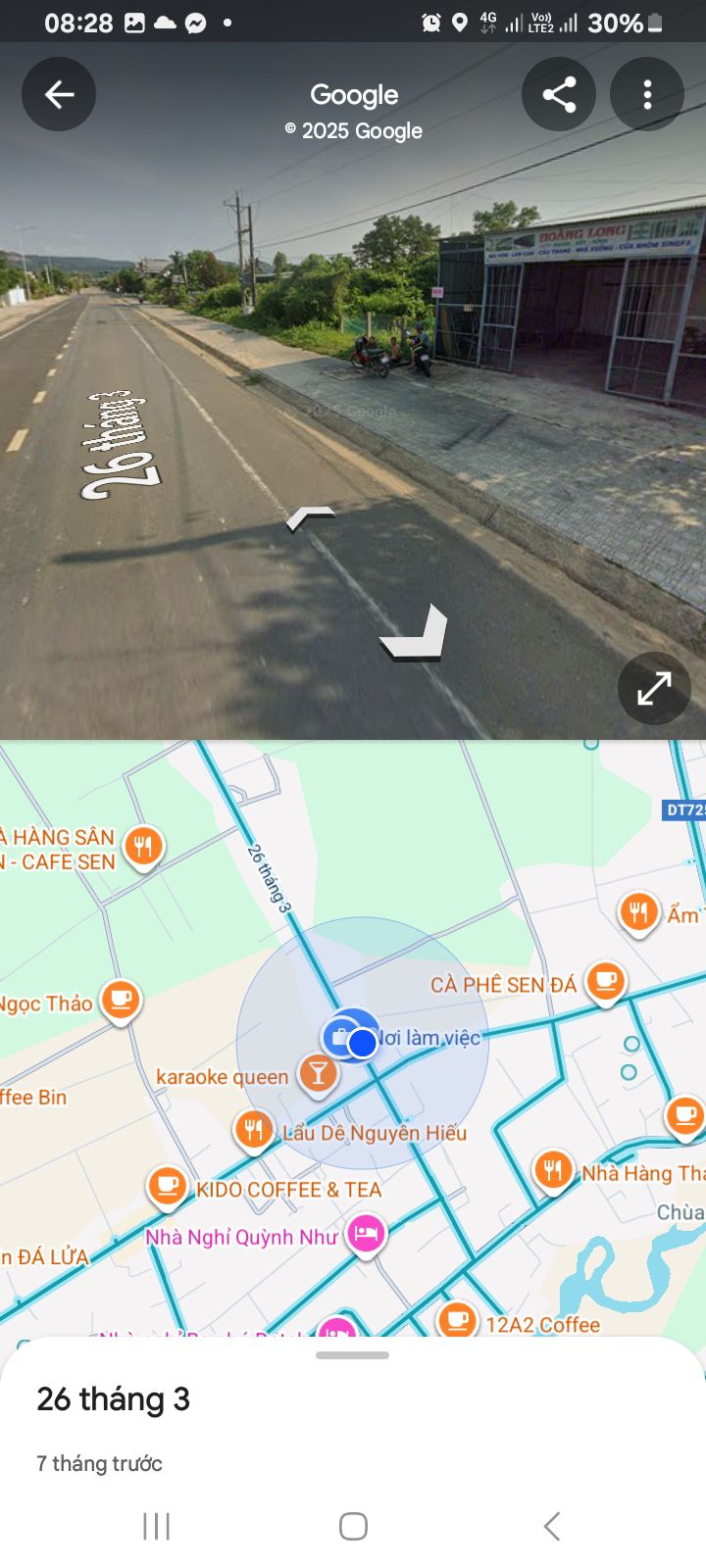Expand the bottom sheet drag handle
This screenshot has height=1568, width=706.
click(x=353, y=1355)
